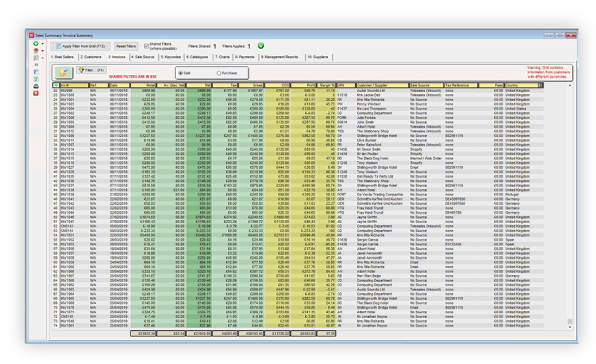Click the vertical scrollbar thumb near bottom

coord(569,321)
